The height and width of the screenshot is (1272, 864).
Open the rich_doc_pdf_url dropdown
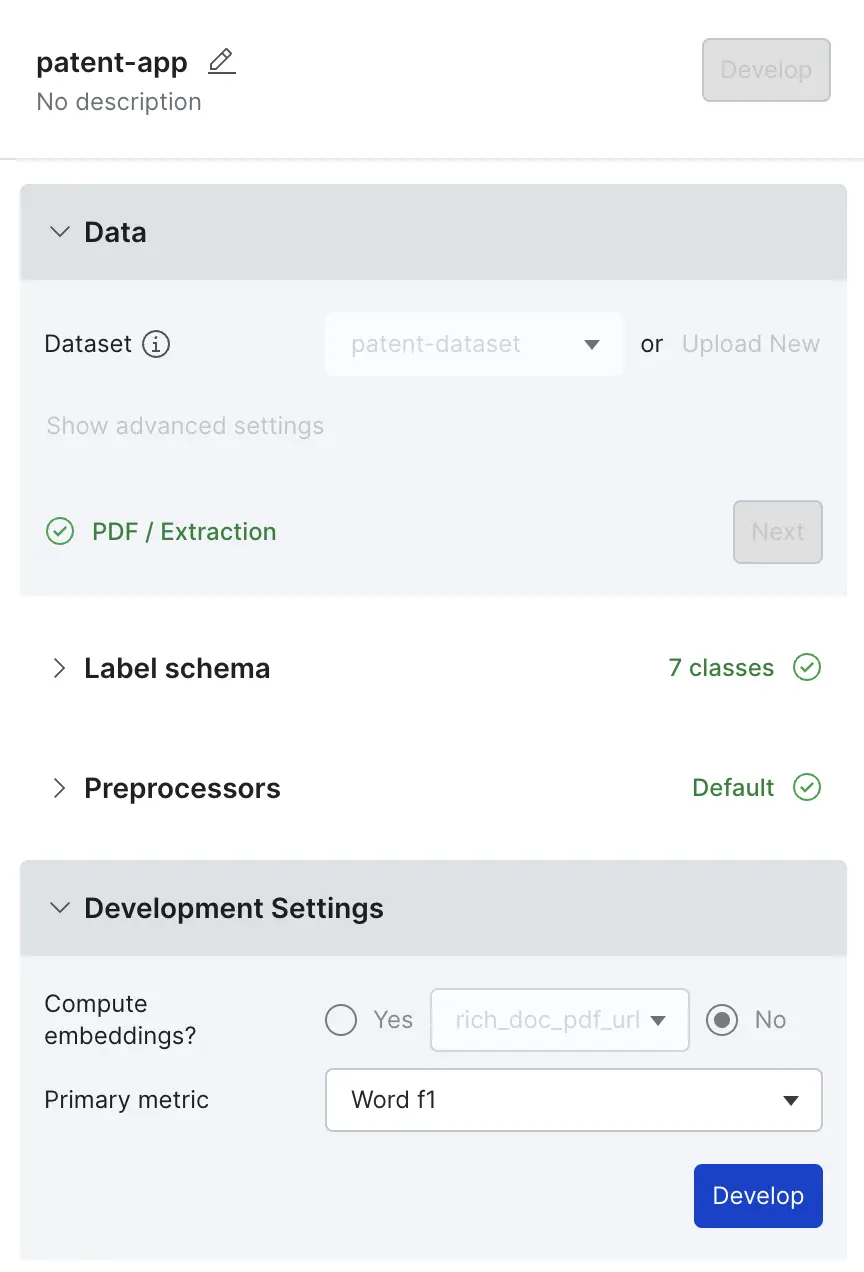560,1020
